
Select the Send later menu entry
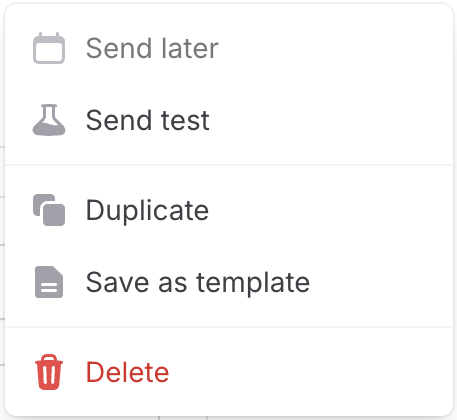[229, 48]
